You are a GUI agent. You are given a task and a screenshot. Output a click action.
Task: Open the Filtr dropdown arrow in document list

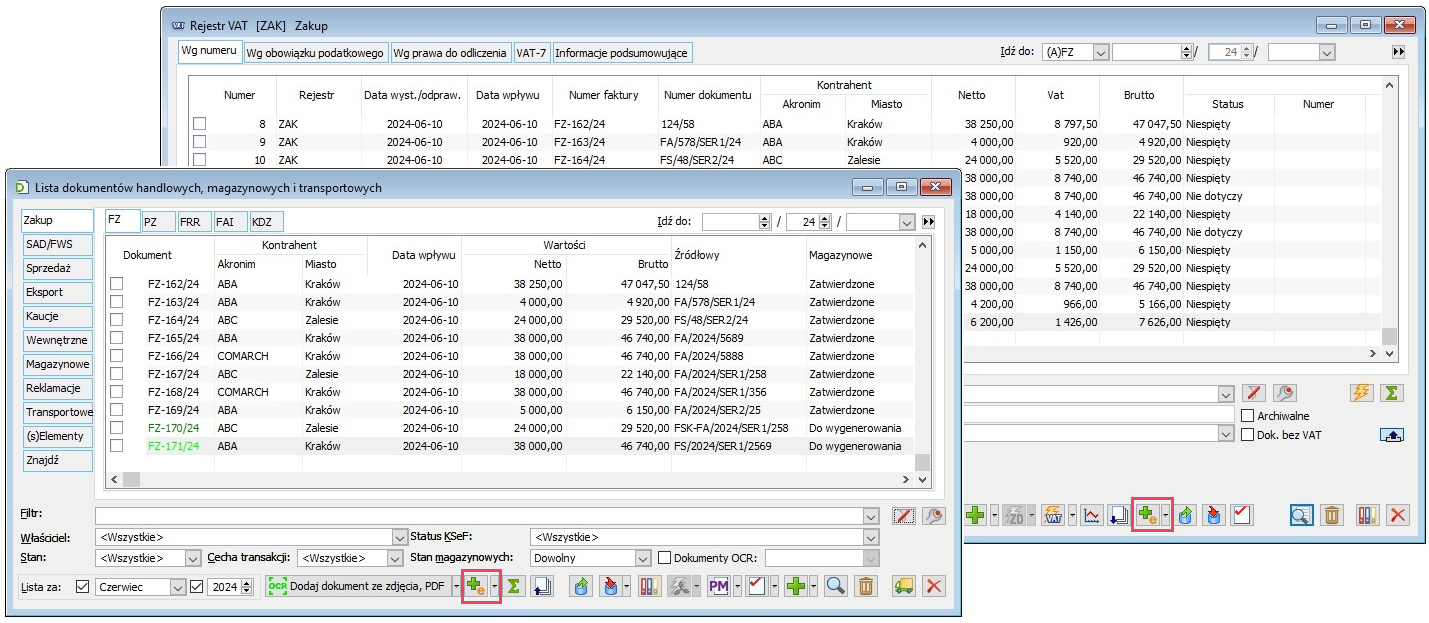point(870,516)
